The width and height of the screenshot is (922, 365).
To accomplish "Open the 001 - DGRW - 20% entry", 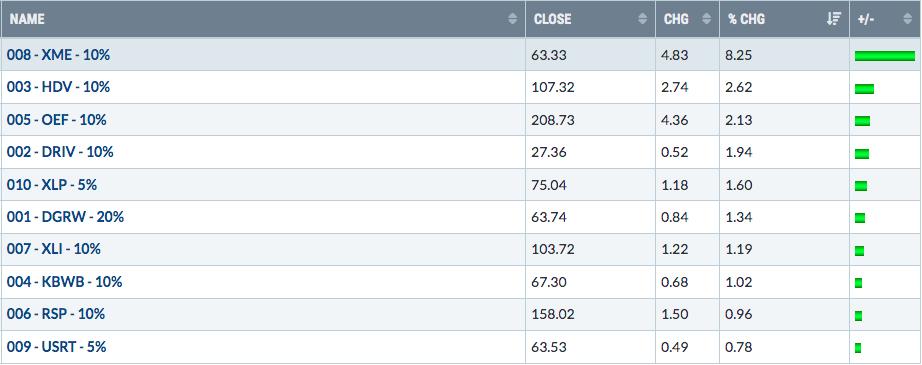I will pyautogui.click(x=65, y=217).
